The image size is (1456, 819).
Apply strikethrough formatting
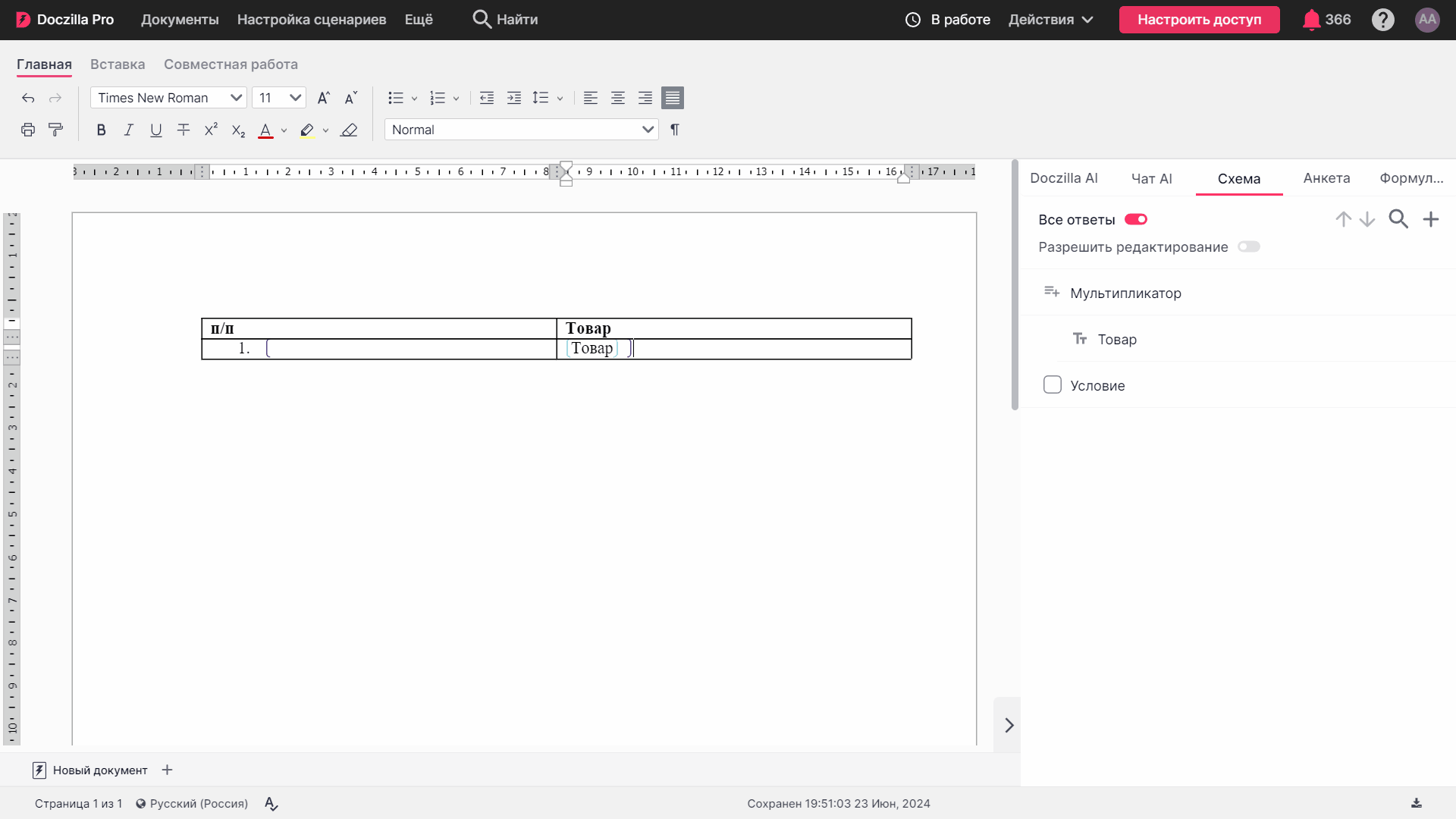coord(183,130)
